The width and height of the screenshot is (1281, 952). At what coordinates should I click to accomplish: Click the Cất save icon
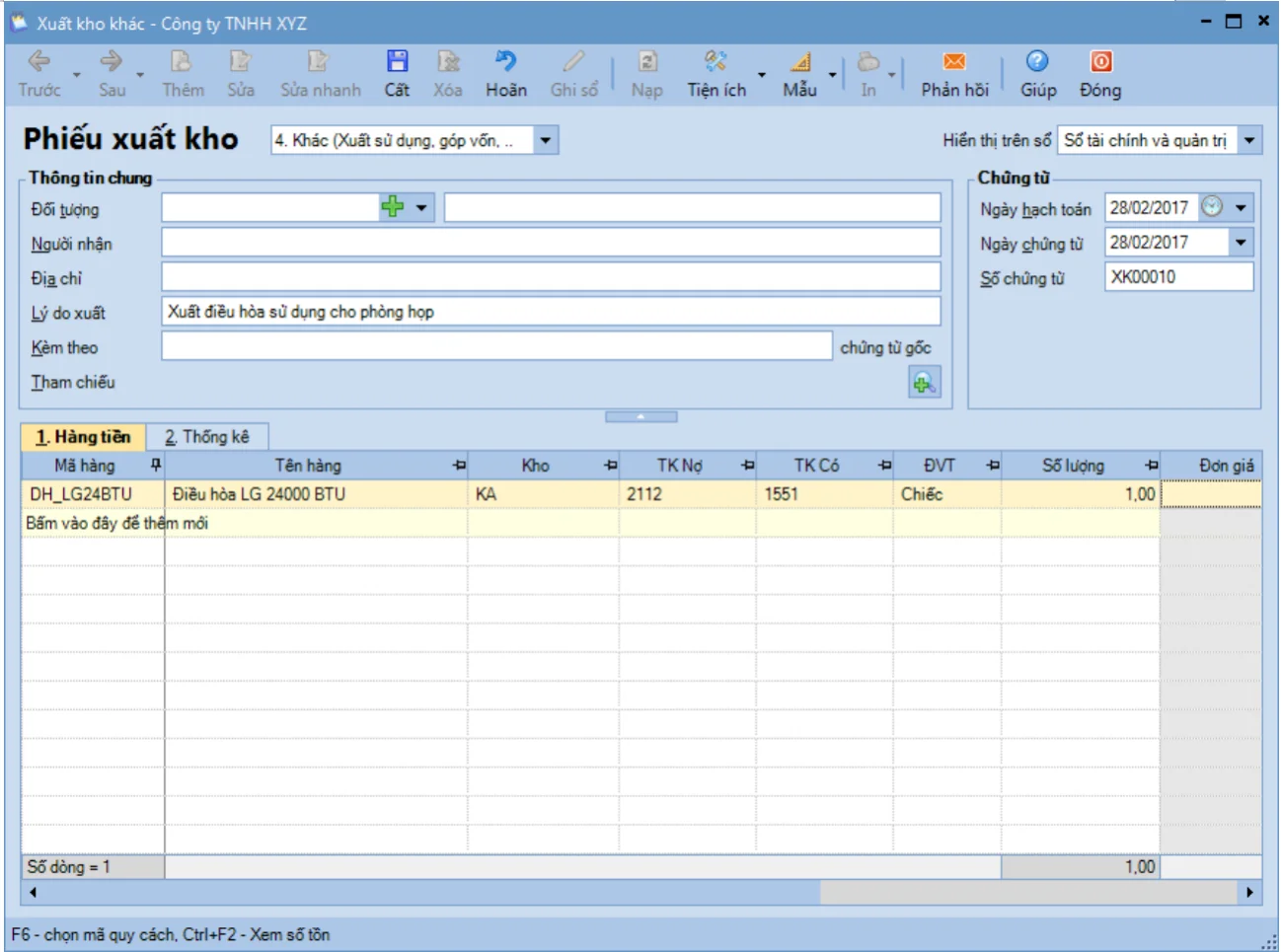[x=397, y=61]
